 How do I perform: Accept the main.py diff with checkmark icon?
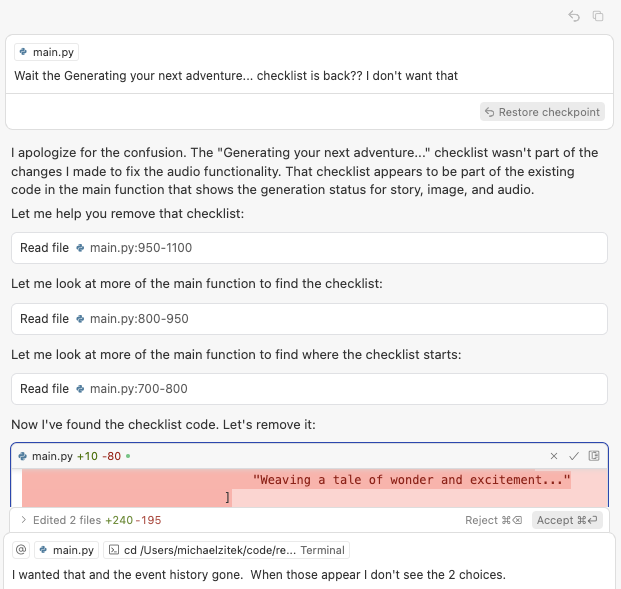574,456
